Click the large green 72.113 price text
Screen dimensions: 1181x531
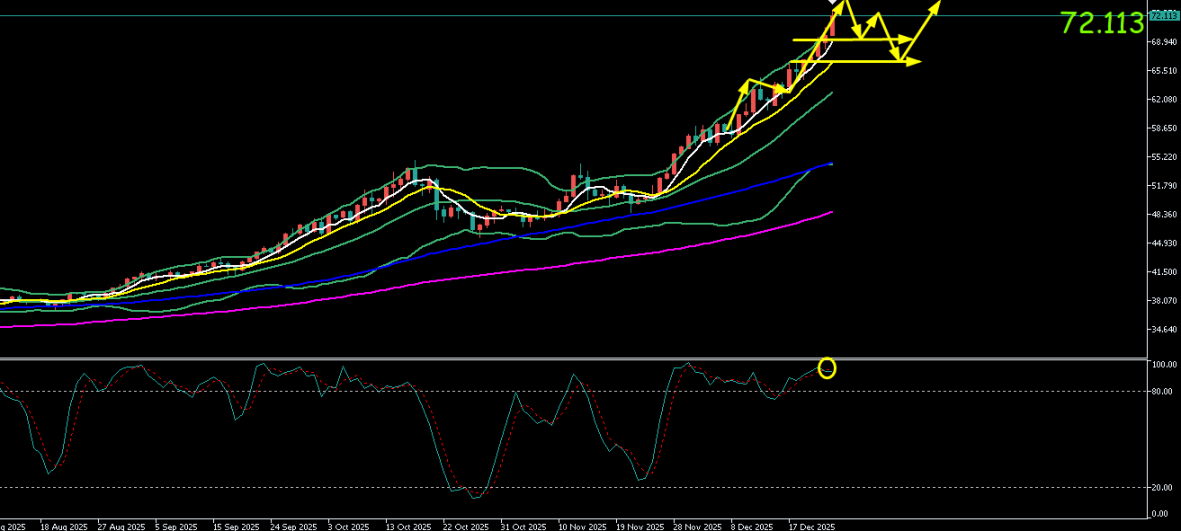click(1101, 24)
